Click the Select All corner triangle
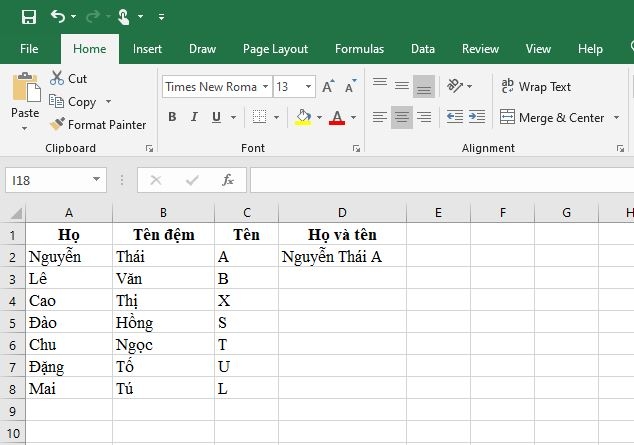 [x=15, y=213]
